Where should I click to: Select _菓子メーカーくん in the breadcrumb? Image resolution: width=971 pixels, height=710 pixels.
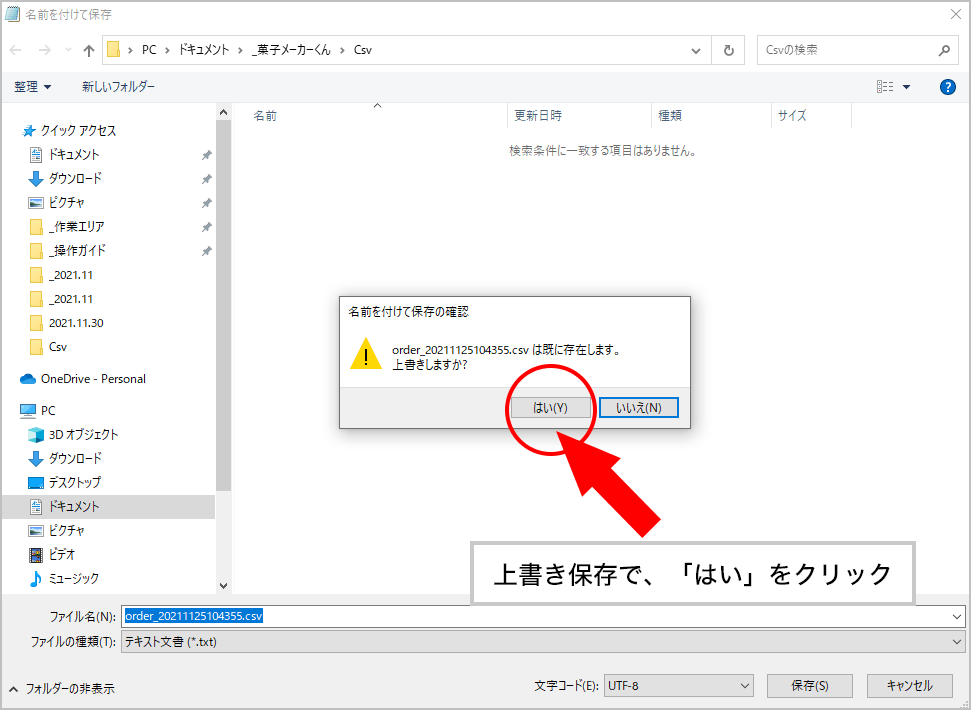291,50
